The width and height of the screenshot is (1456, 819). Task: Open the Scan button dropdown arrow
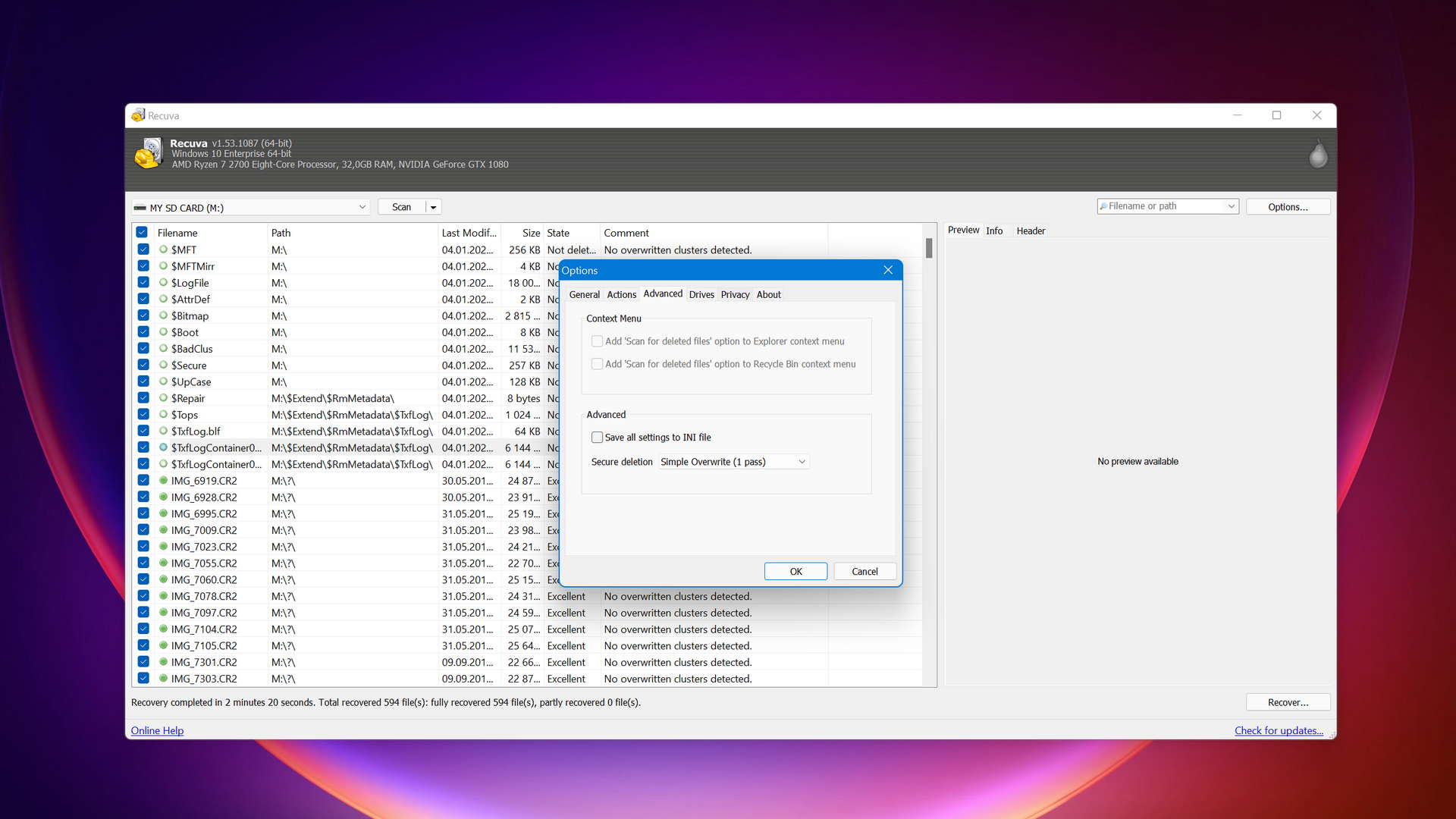point(433,207)
